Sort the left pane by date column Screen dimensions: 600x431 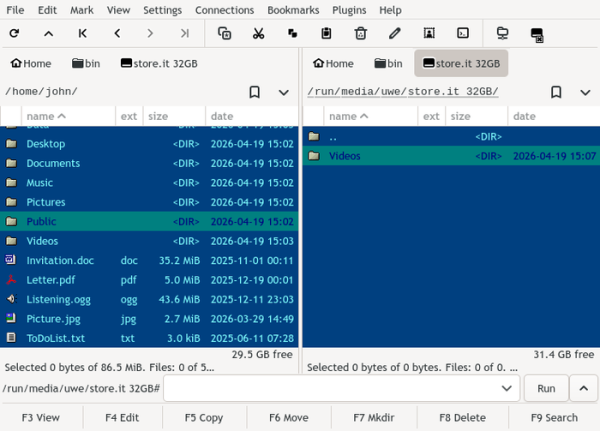pyautogui.click(x=251, y=116)
